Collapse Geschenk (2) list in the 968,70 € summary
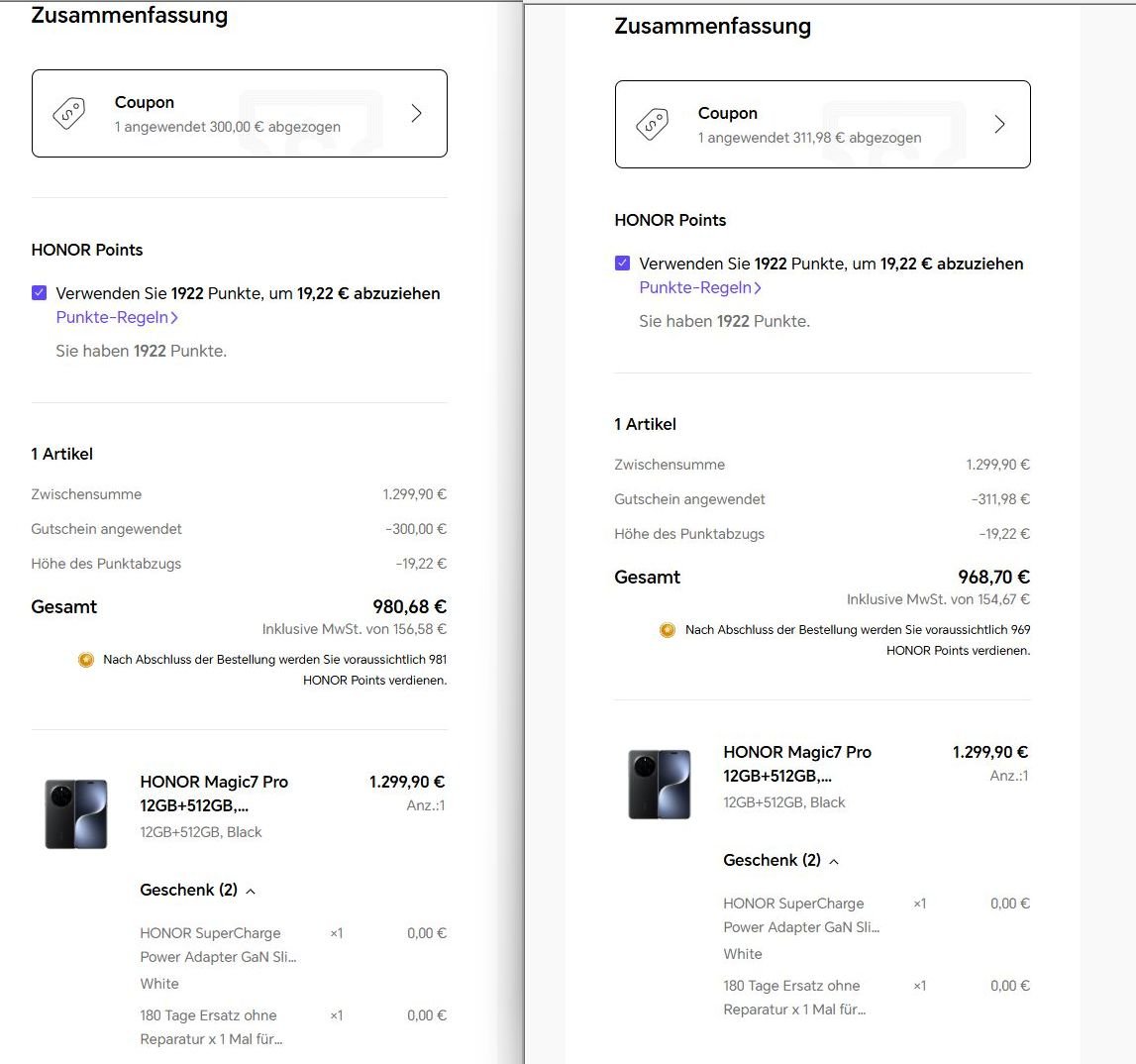Viewport: 1136px width, 1064px height. [x=834, y=861]
